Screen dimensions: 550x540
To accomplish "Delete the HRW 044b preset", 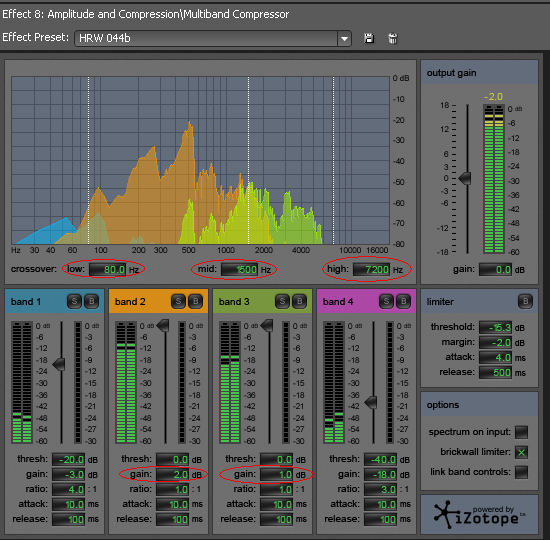I will pos(393,38).
